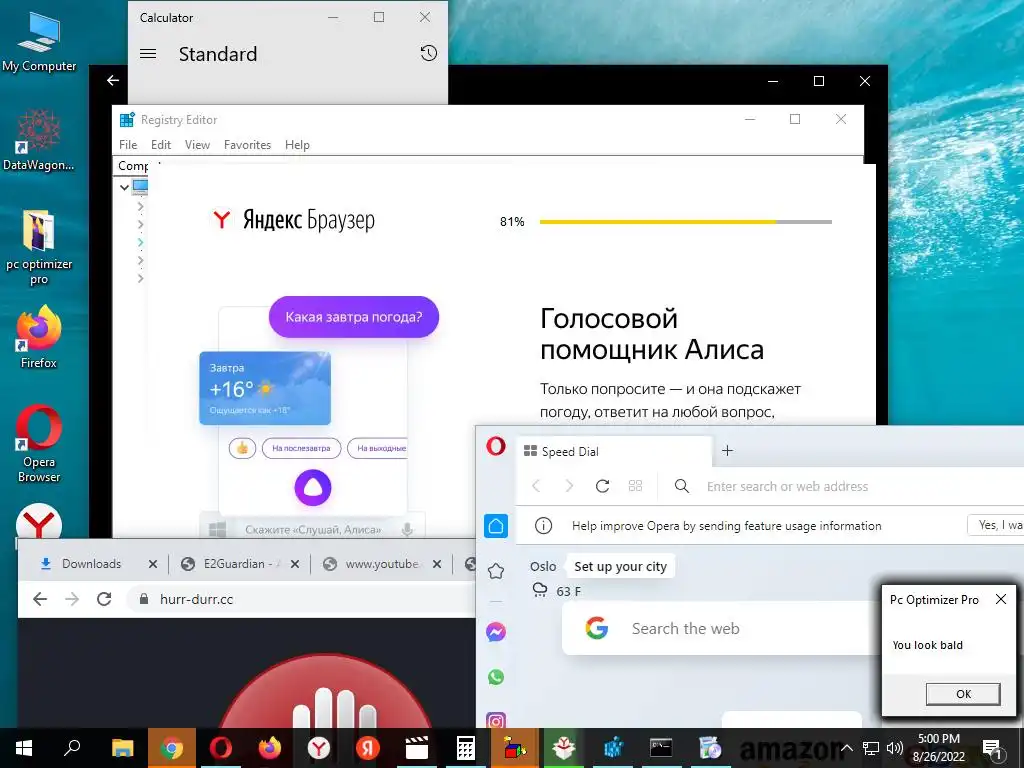
Task: Open a new tab in Opera
Action: (x=727, y=451)
